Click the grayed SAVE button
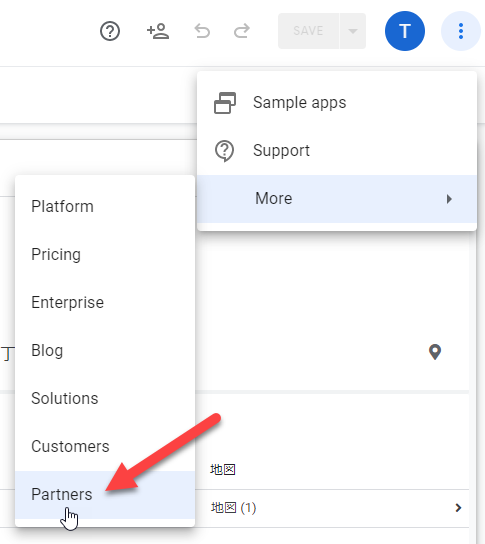Screen dimensions: 485x544 point(308,31)
